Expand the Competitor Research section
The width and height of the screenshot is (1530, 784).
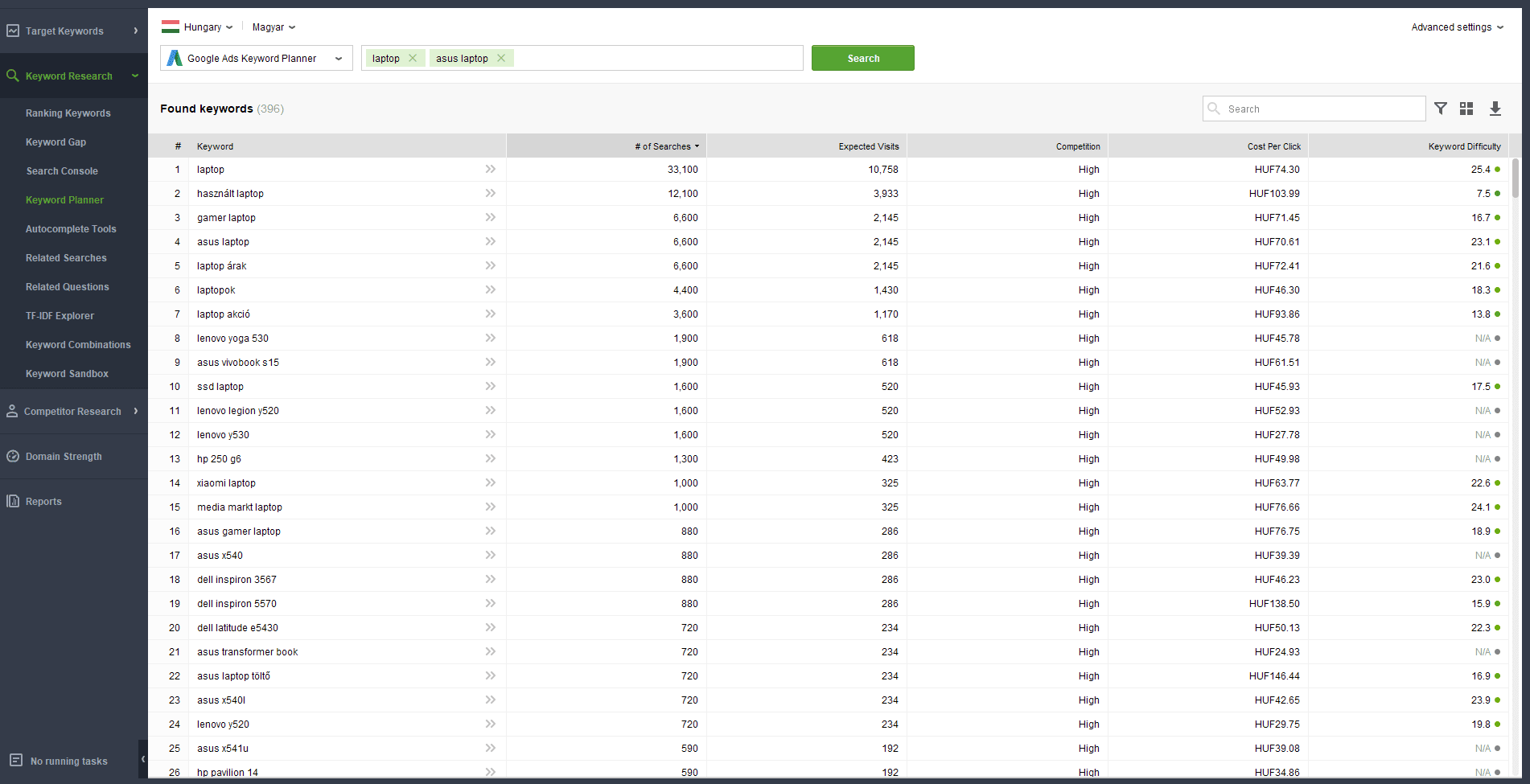135,411
